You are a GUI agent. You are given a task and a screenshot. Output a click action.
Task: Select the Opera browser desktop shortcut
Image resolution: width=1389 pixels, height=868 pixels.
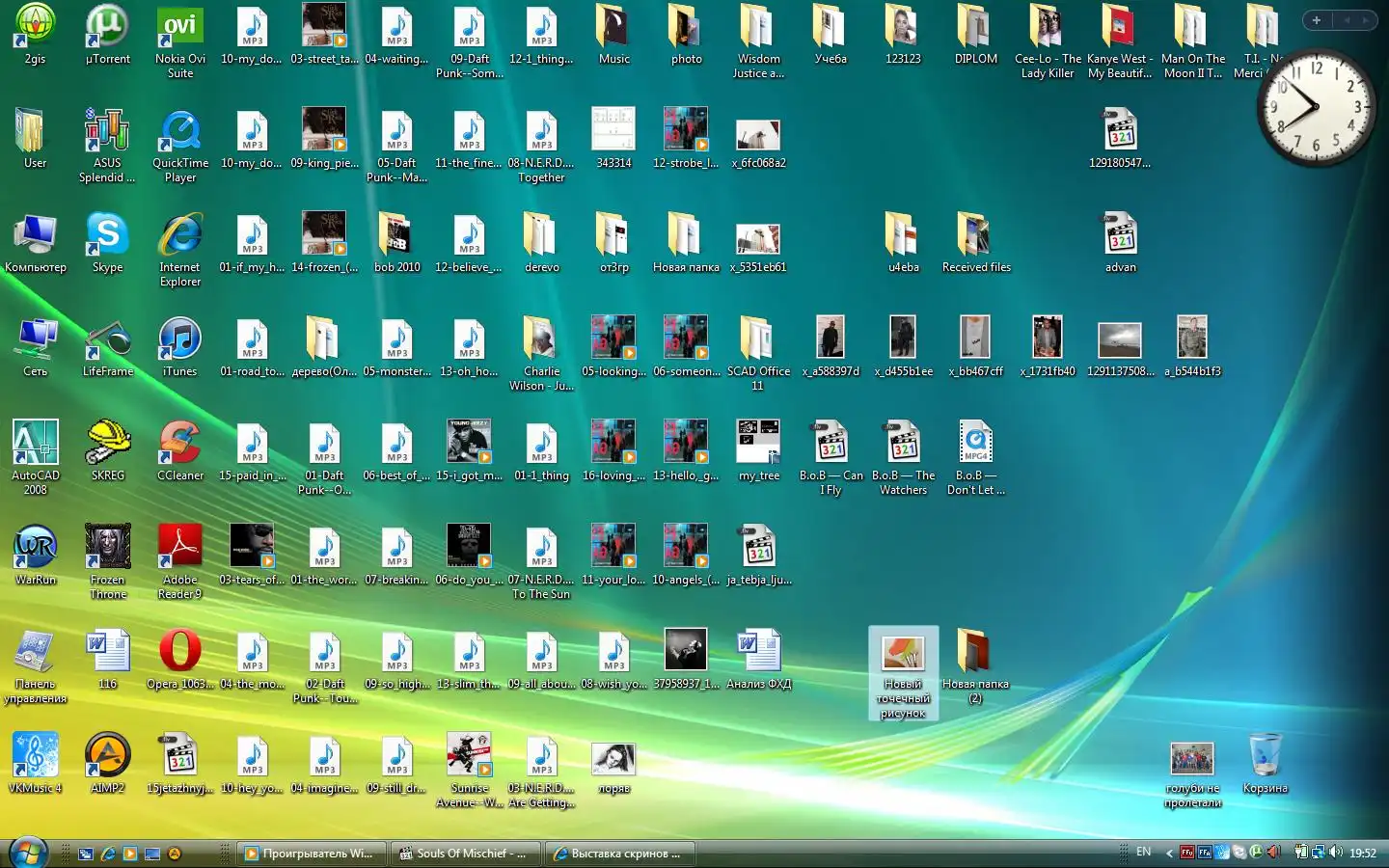click(179, 653)
